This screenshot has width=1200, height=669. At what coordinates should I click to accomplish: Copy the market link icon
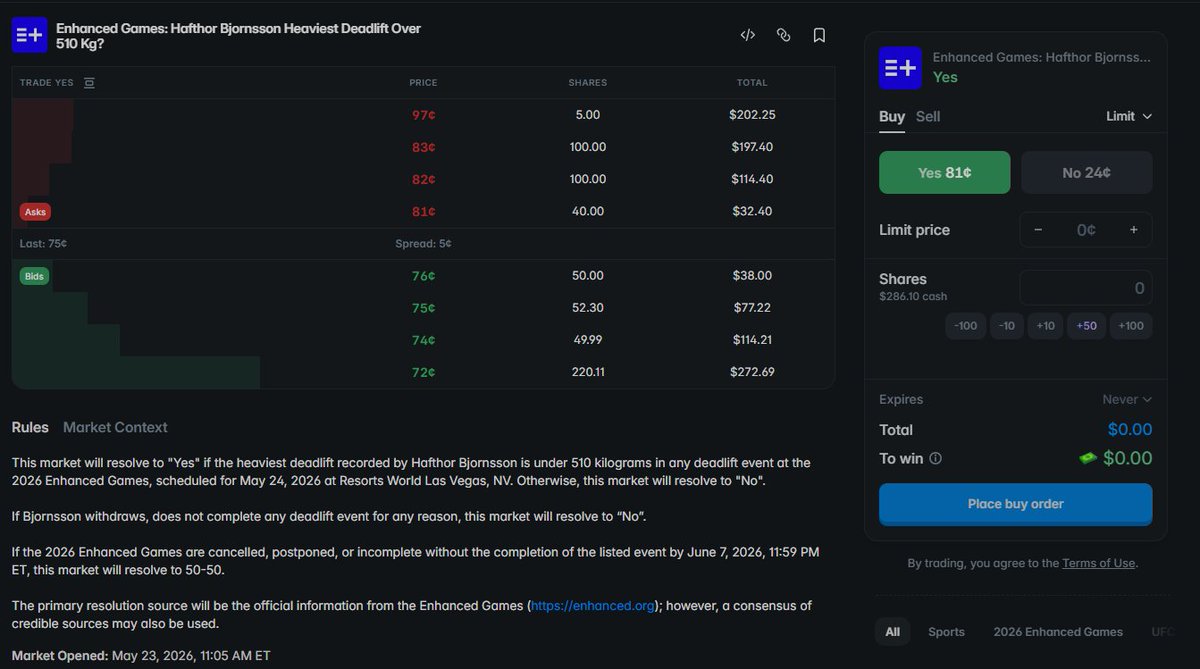click(783, 35)
